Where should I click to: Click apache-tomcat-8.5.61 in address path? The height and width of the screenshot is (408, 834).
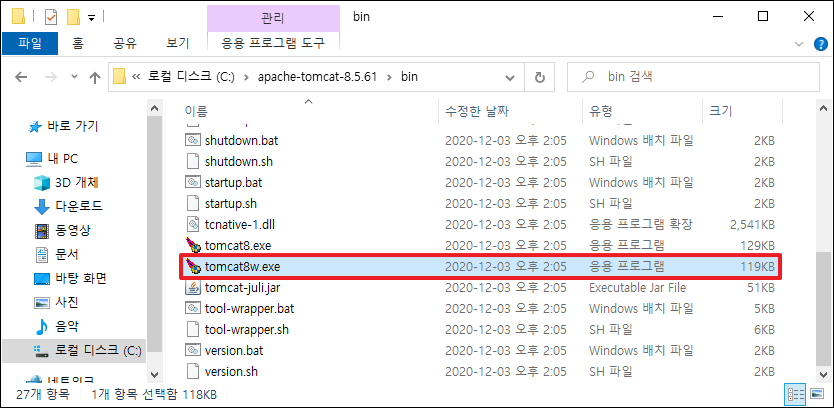click(x=317, y=77)
